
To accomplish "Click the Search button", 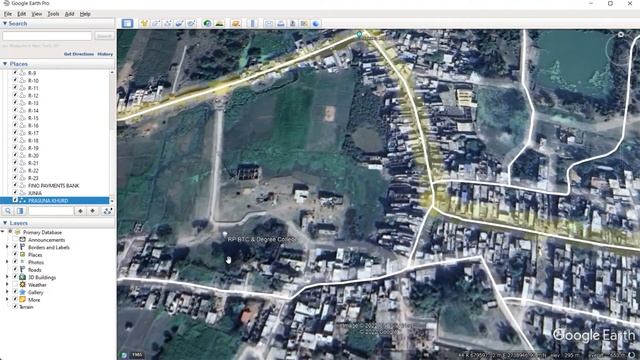I will coord(104,36).
